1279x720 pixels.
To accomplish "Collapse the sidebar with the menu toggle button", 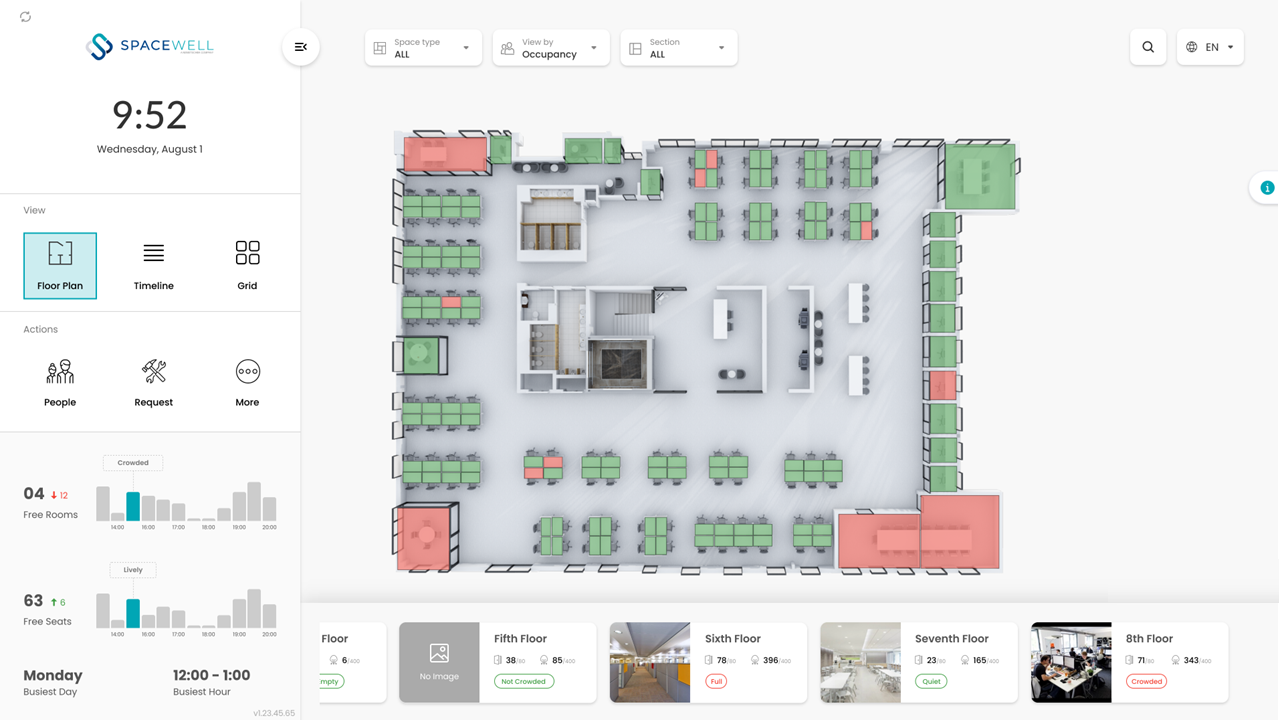I will (301, 47).
